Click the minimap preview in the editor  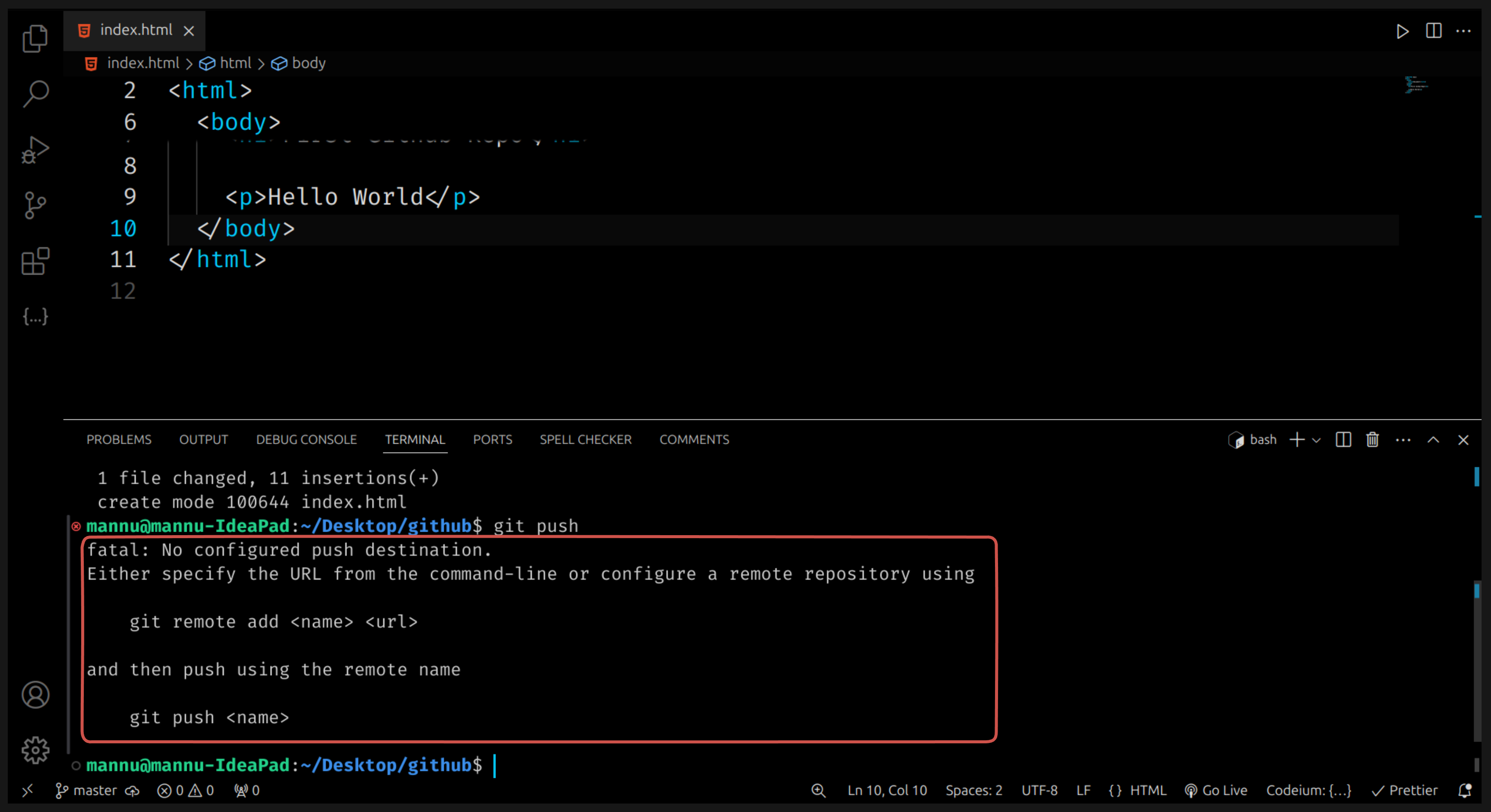point(1416,85)
